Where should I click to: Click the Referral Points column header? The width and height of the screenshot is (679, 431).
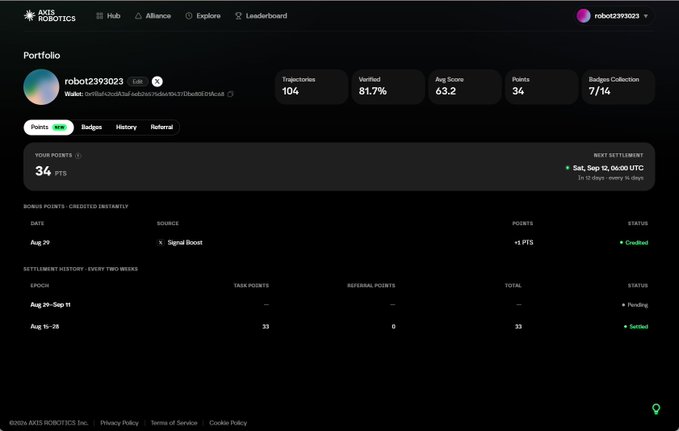371,285
